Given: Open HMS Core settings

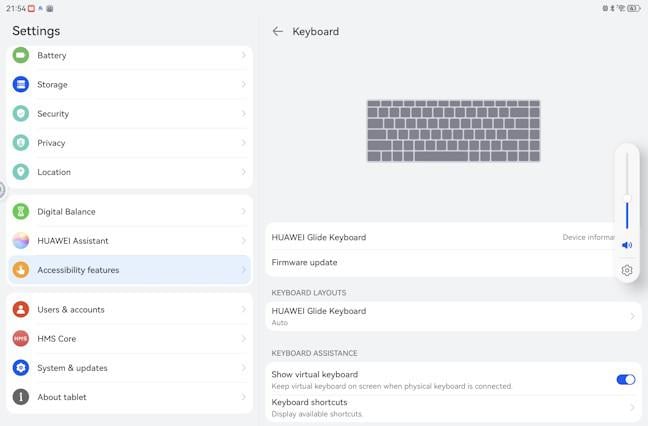Looking at the screenshot, I should click(129, 338).
